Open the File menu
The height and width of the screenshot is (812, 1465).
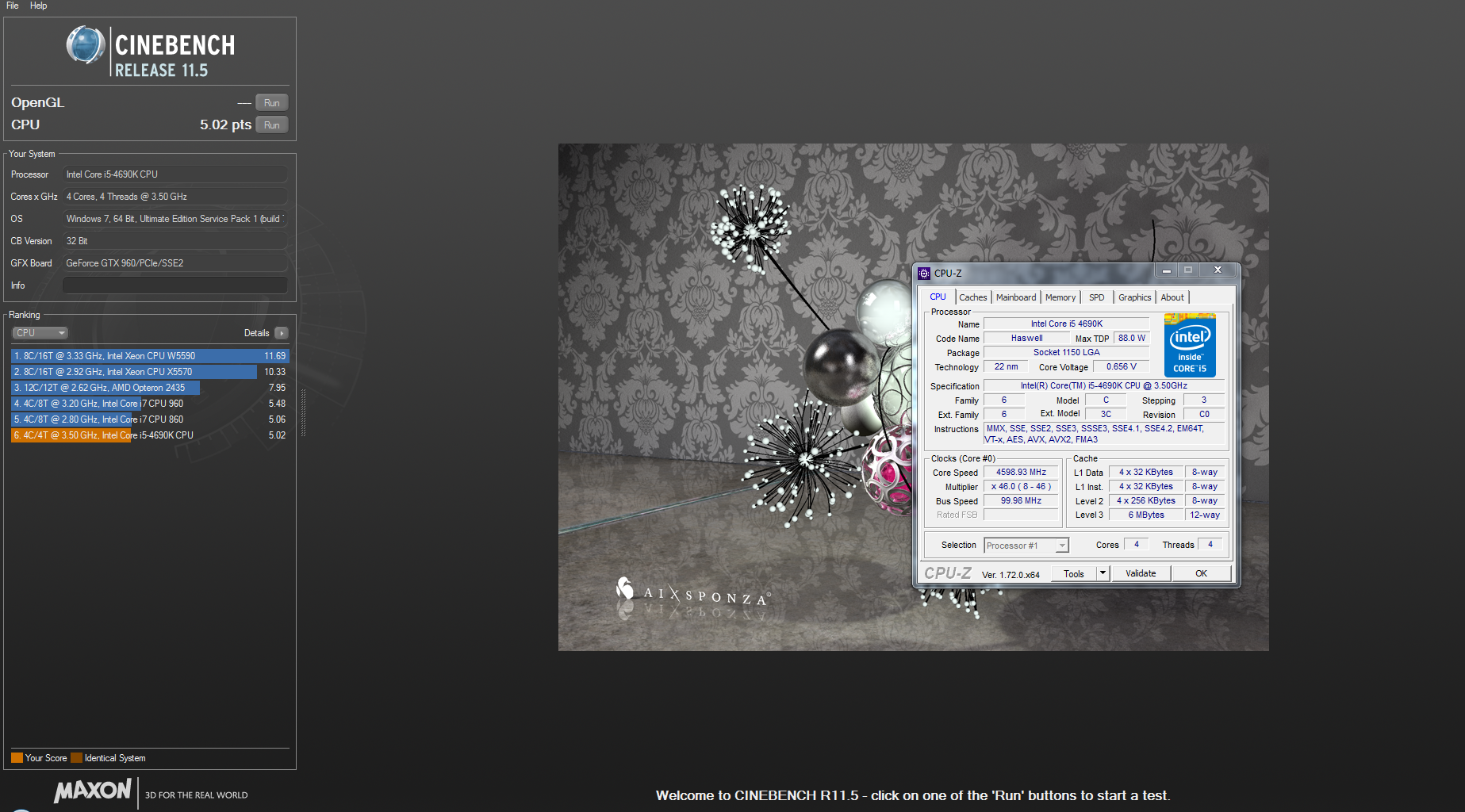pyautogui.click(x=12, y=6)
